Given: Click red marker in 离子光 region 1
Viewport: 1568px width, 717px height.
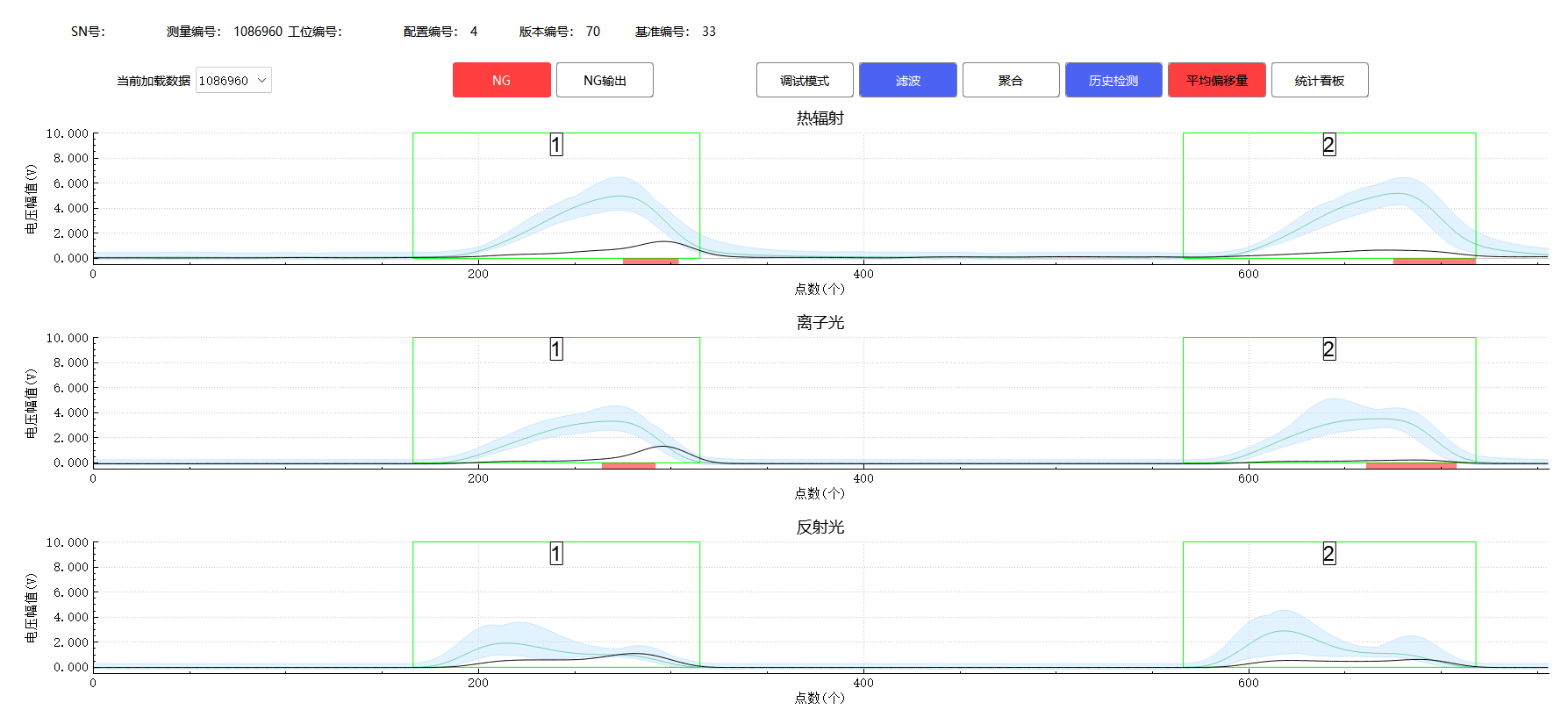Looking at the screenshot, I should [x=628, y=465].
